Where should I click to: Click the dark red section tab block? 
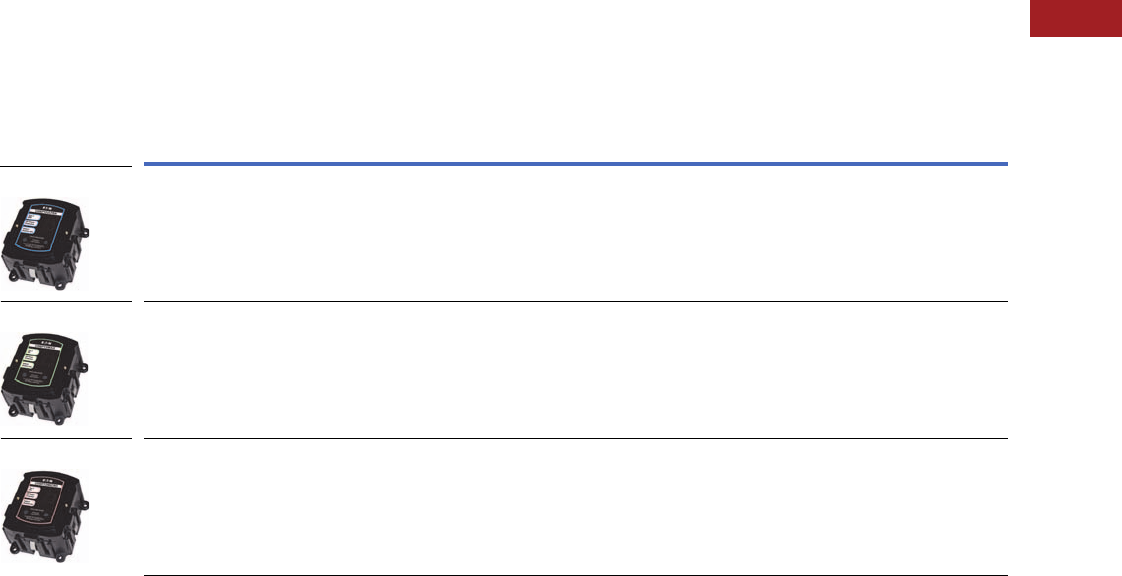point(1075,18)
